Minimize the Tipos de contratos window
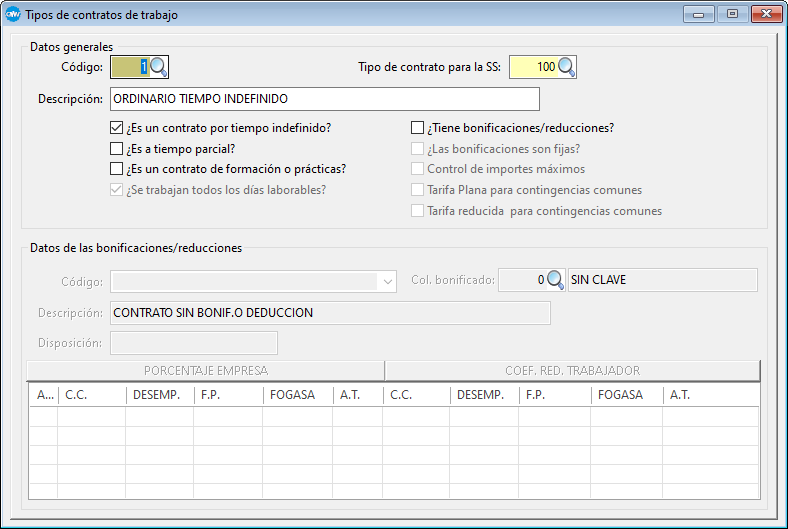This screenshot has height=529, width=788. (x=699, y=13)
